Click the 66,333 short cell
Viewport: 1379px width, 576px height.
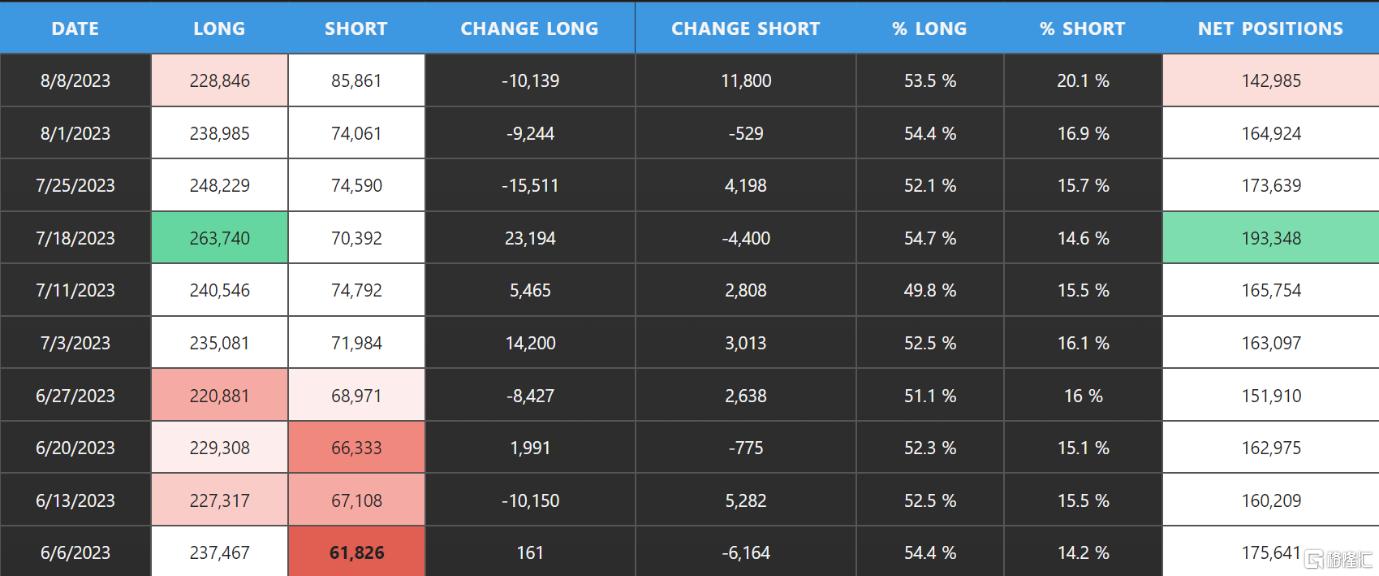coord(356,448)
